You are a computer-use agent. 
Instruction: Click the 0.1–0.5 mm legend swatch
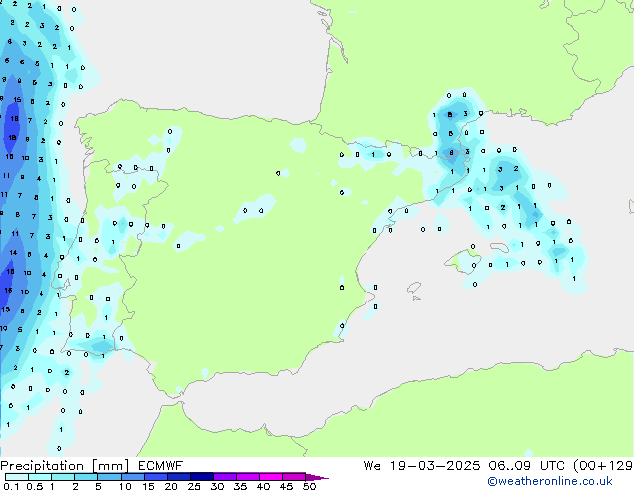click(x=17, y=477)
